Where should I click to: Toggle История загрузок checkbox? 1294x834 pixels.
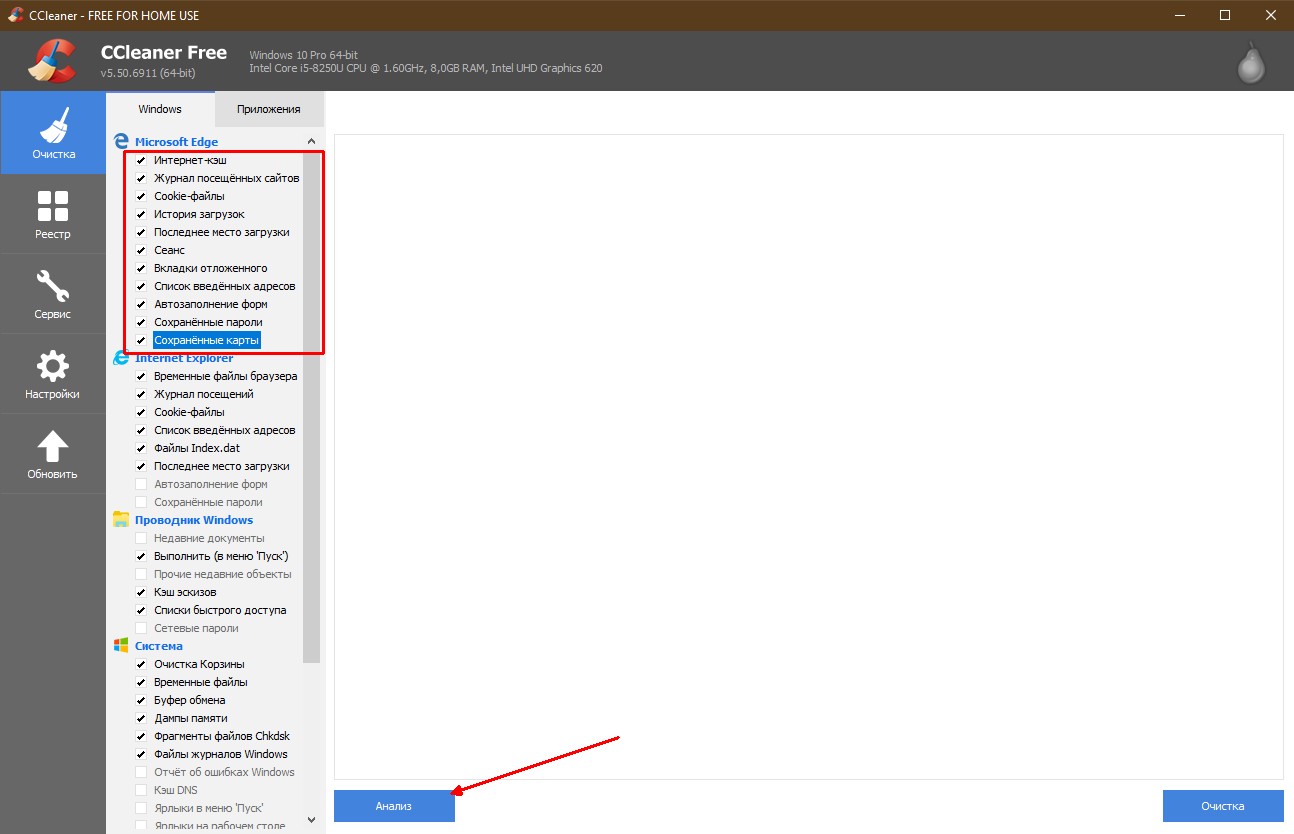(x=141, y=214)
